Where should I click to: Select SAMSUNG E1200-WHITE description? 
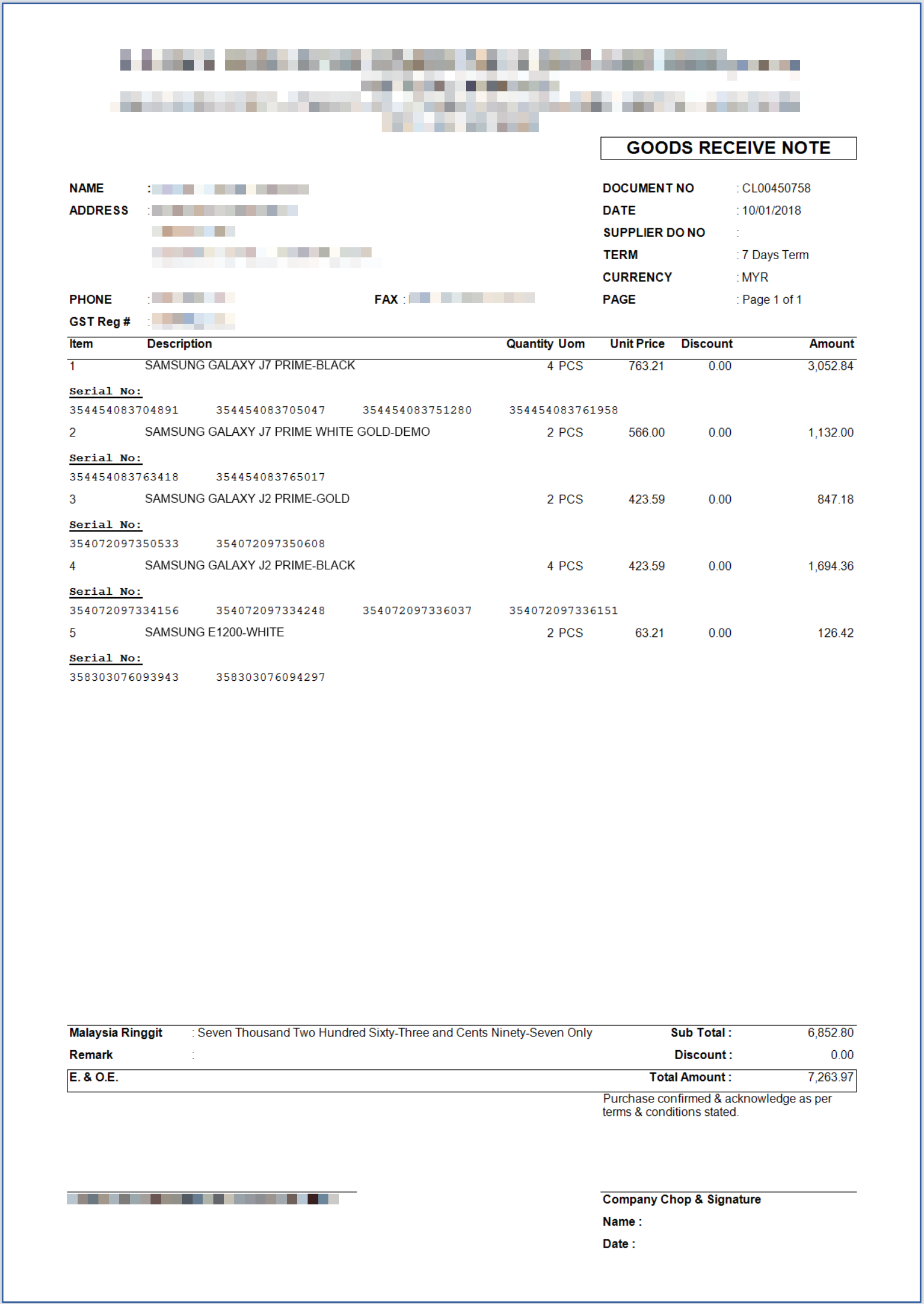pyautogui.click(x=215, y=632)
